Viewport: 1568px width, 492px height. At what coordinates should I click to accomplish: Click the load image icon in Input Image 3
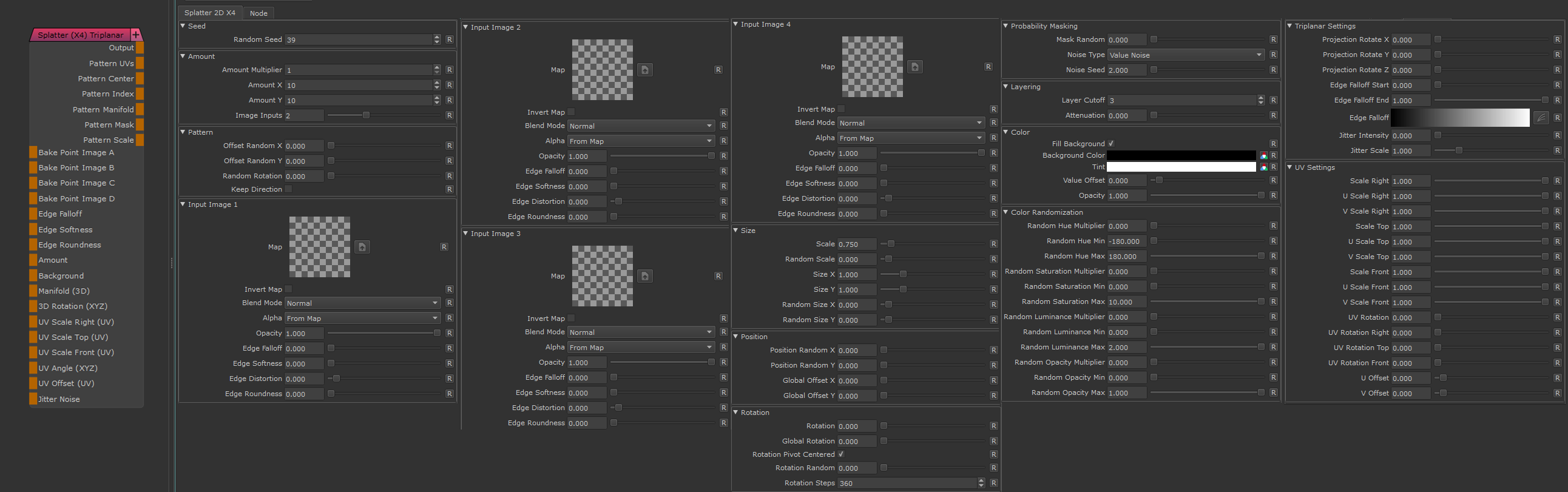pyautogui.click(x=644, y=277)
